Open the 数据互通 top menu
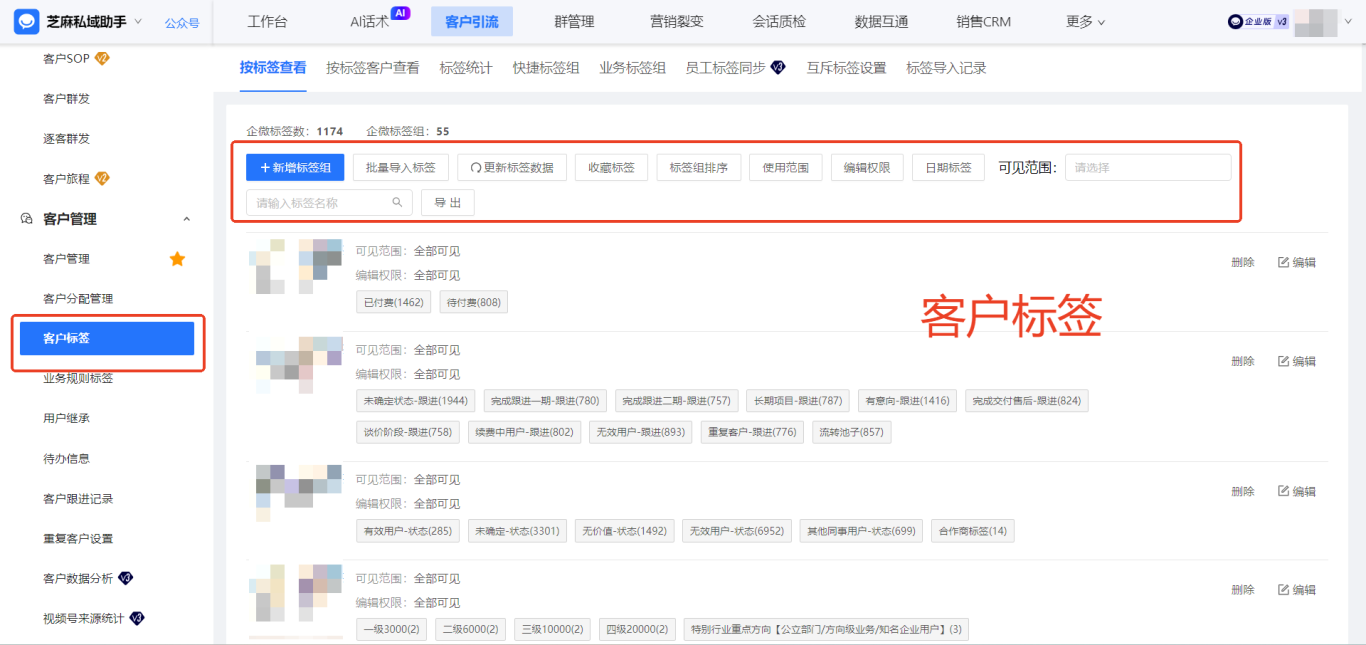The width and height of the screenshot is (1366, 645). pyautogui.click(x=881, y=21)
